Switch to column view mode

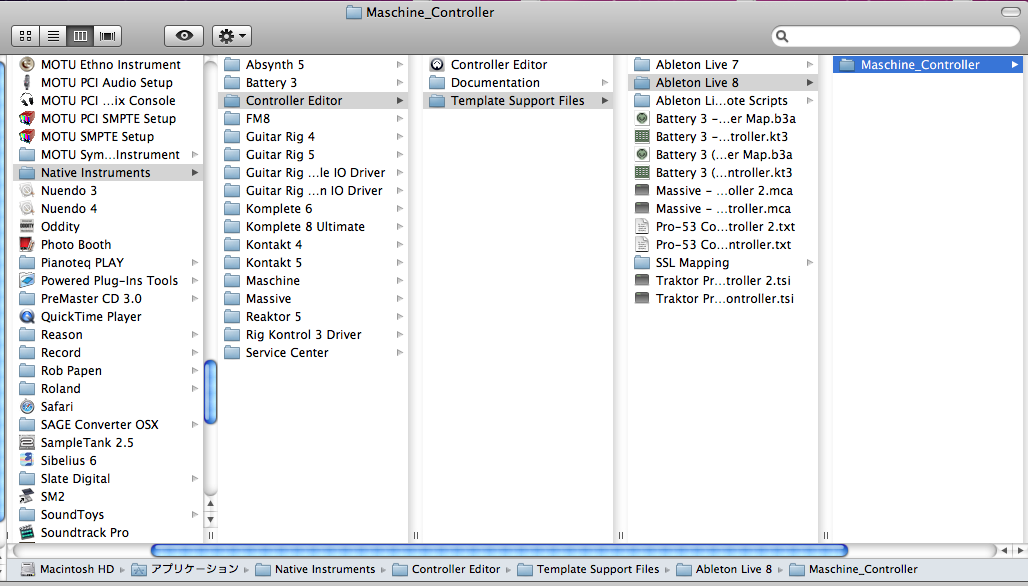point(80,36)
